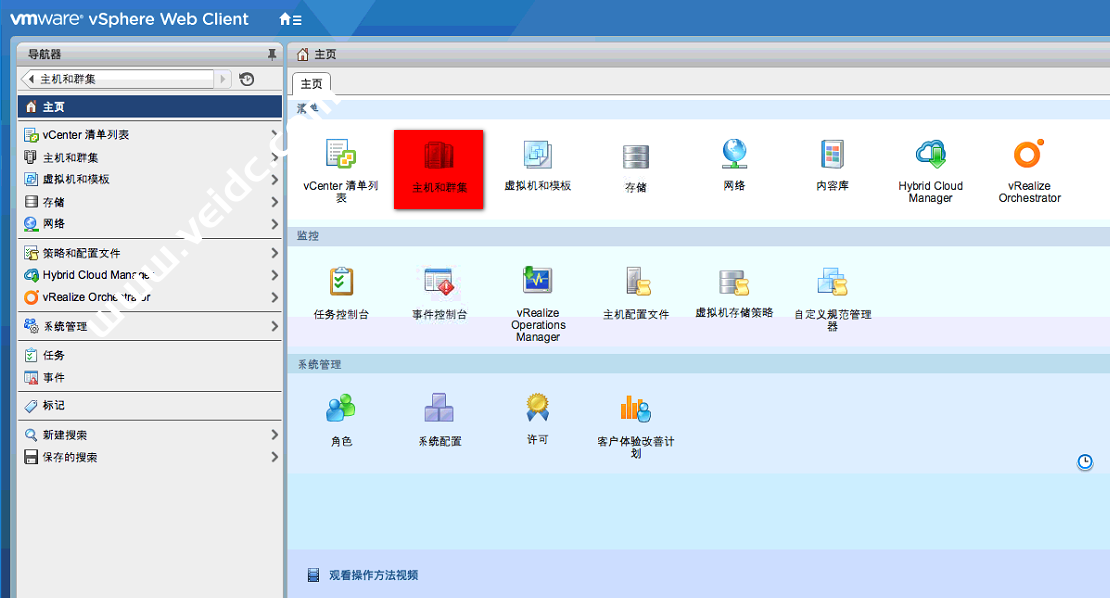Image resolution: width=1110 pixels, height=598 pixels.
Task: Pin the navigator panel with pushpin
Action: tap(271, 54)
